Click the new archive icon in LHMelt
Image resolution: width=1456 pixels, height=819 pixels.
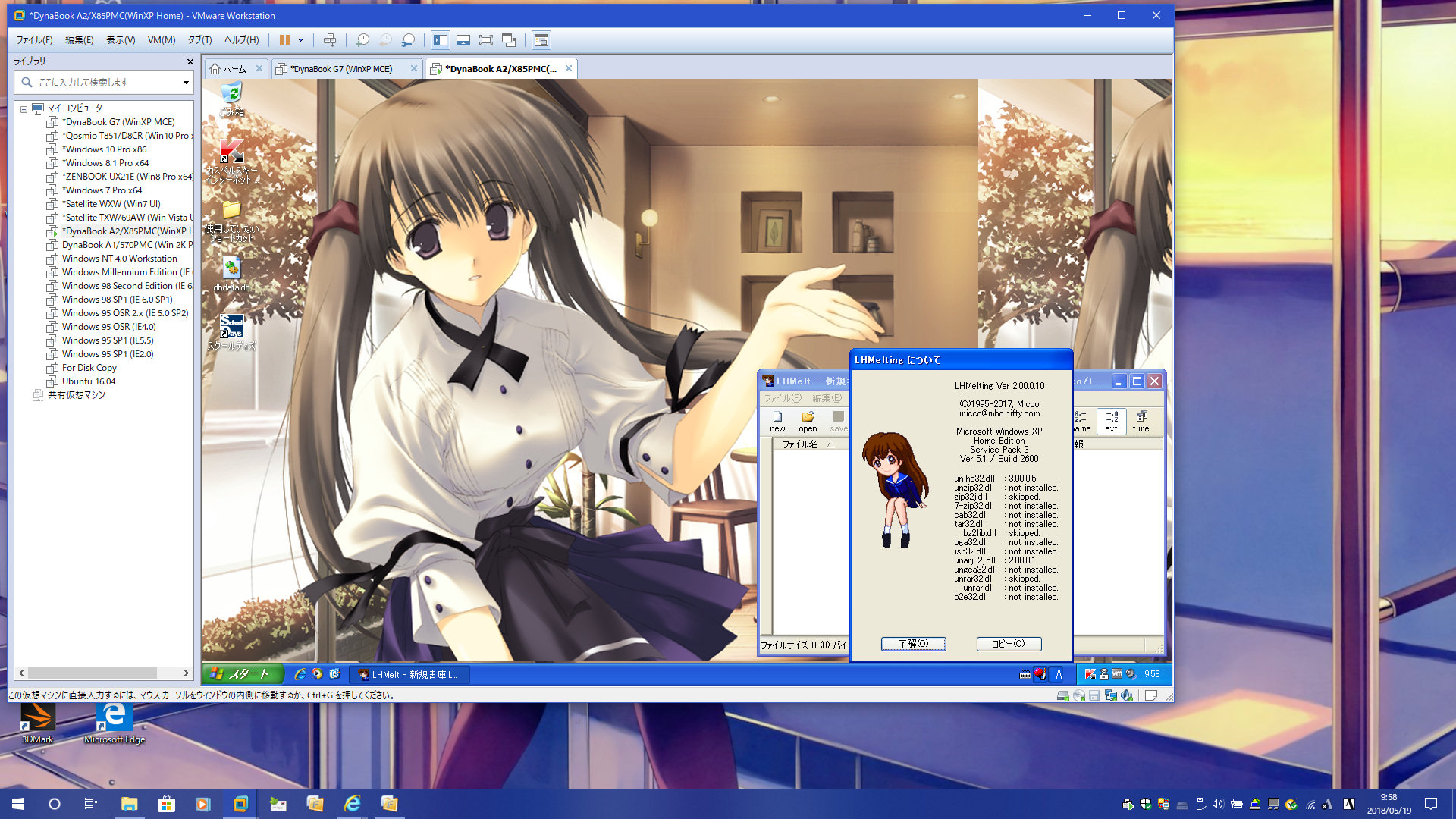[x=777, y=421]
